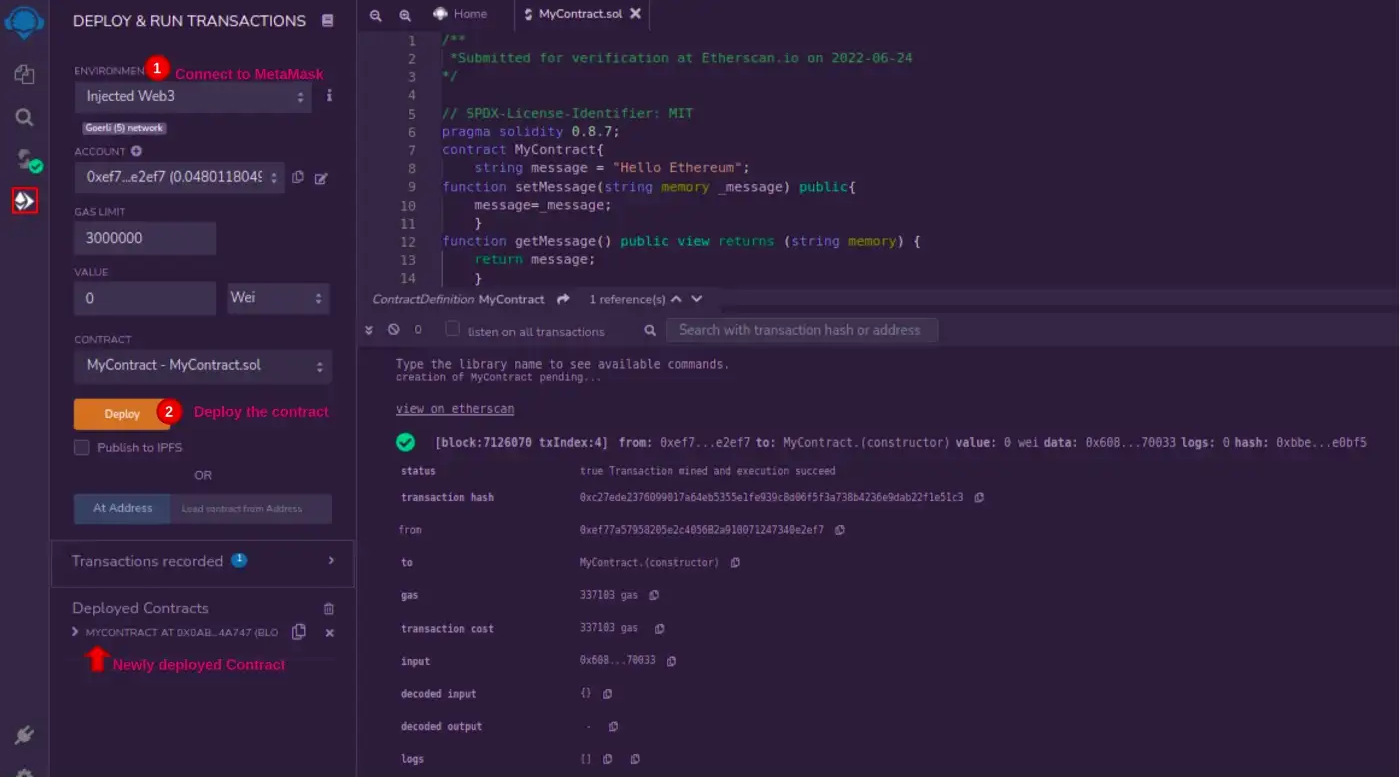The width and height of the screenshot is (1400, 777).
Task: Open the Plugin Manager plug icon
Action: point(24,736)
